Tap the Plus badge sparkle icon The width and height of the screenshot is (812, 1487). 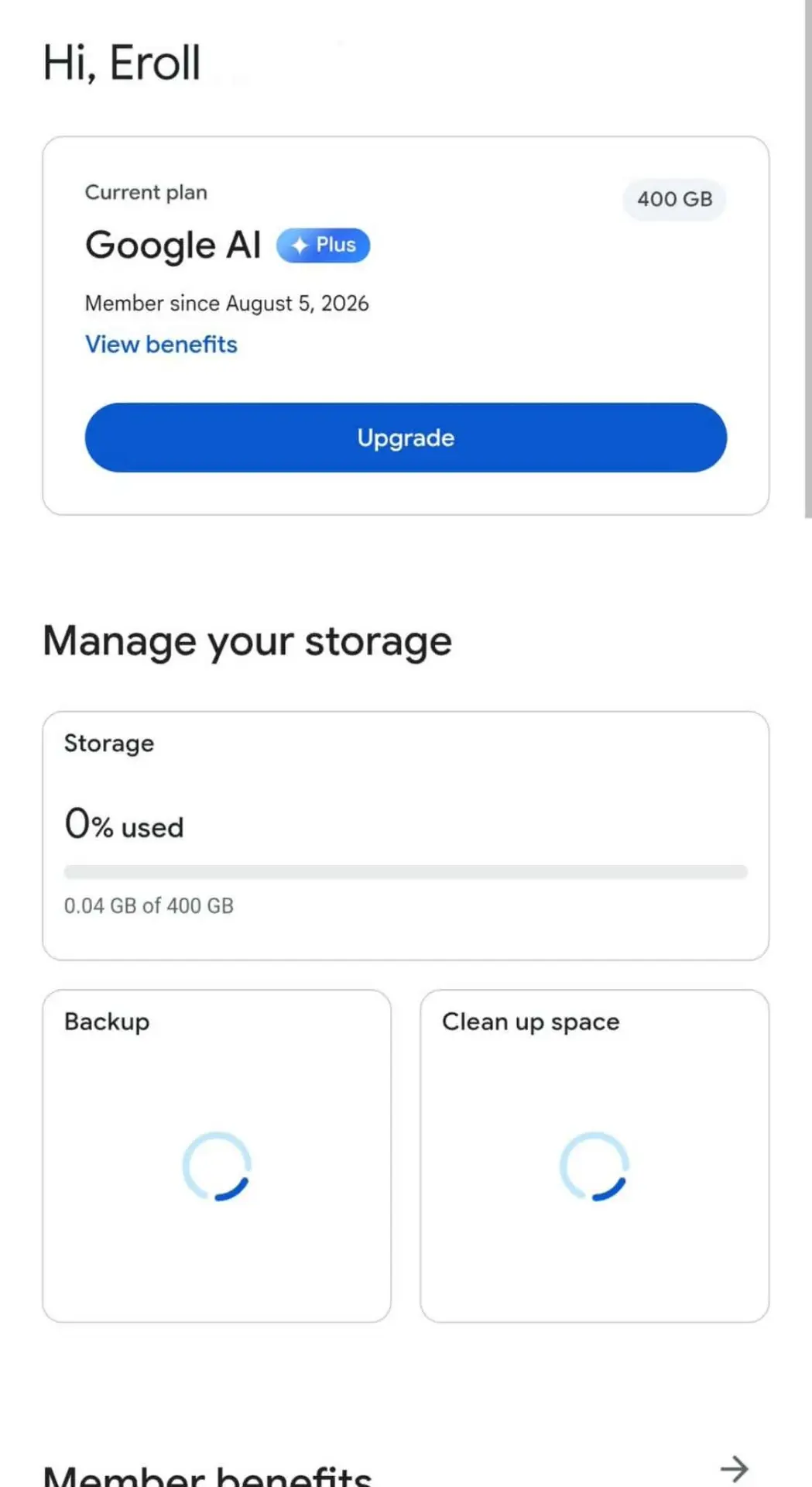click(300, 246)
